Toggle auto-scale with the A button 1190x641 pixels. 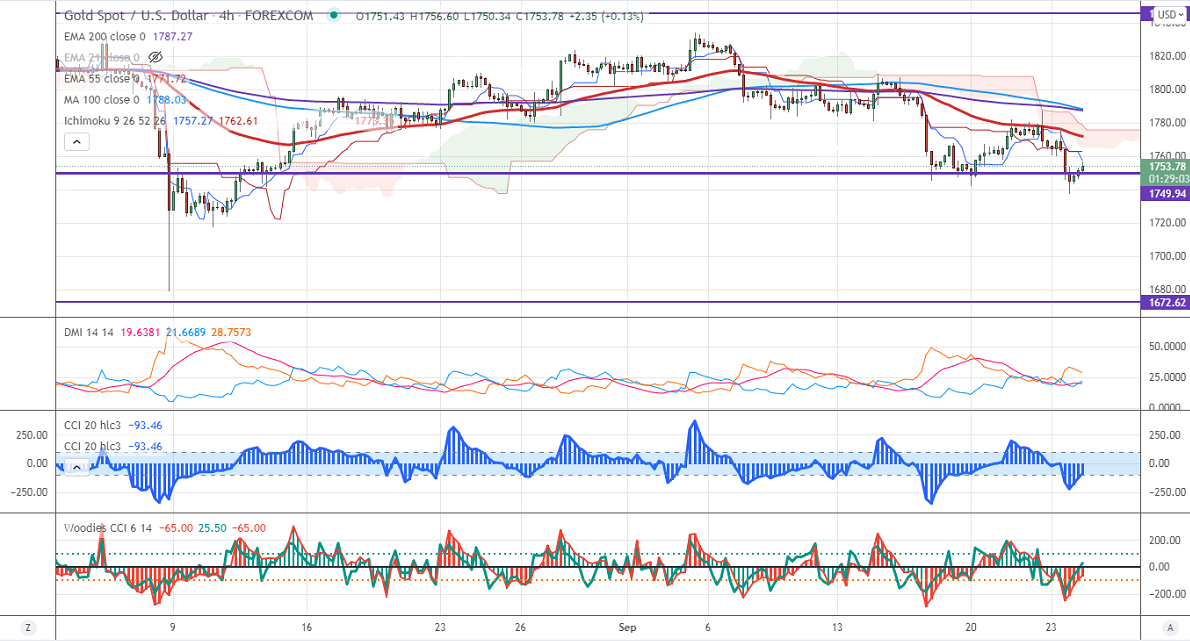[1164, 628]
